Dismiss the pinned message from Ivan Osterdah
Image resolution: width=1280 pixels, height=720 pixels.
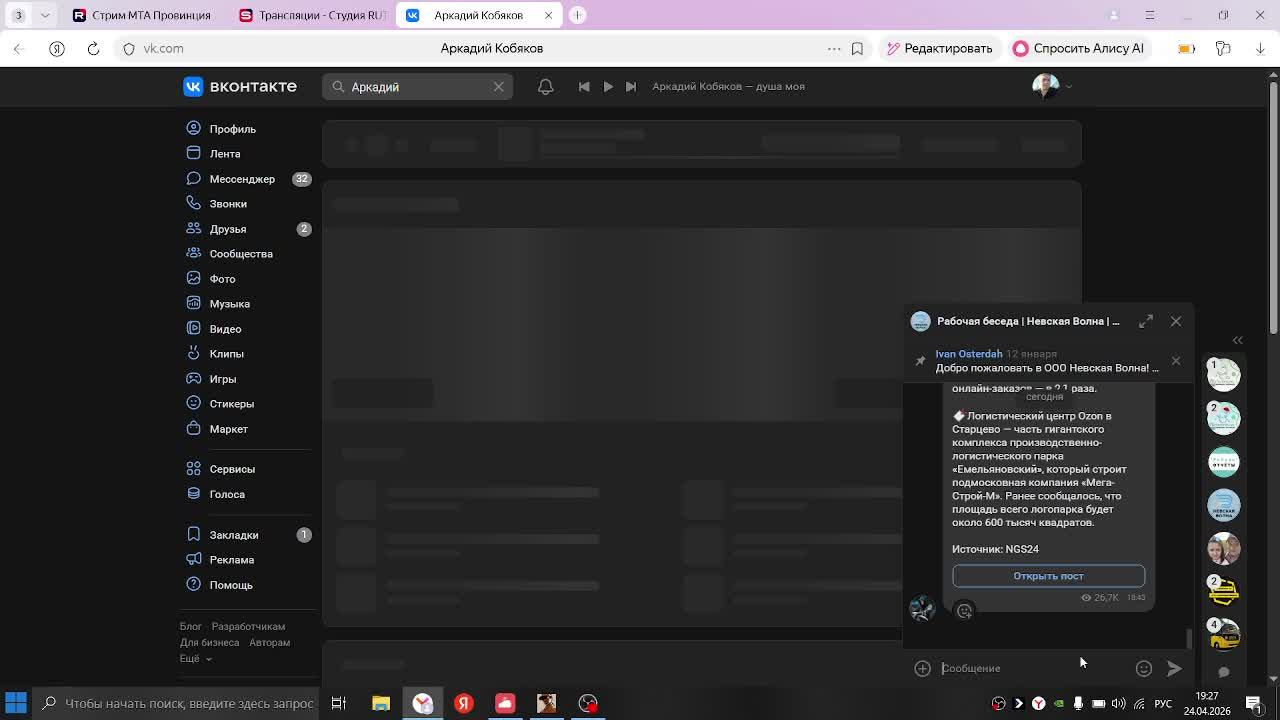point(1176,361)
